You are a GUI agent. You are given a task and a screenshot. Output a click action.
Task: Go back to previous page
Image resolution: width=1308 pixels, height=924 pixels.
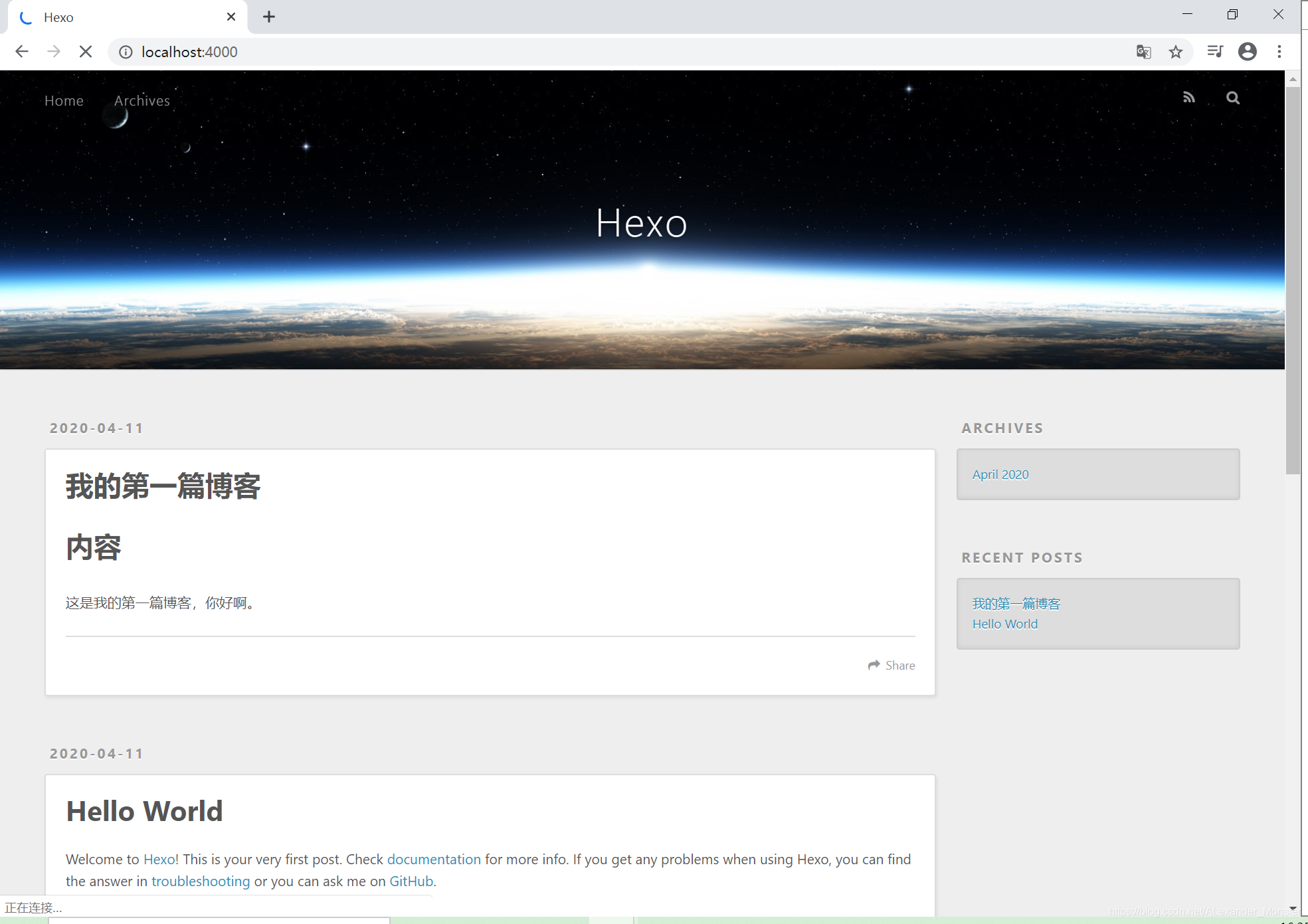click(x=22, y=52)
